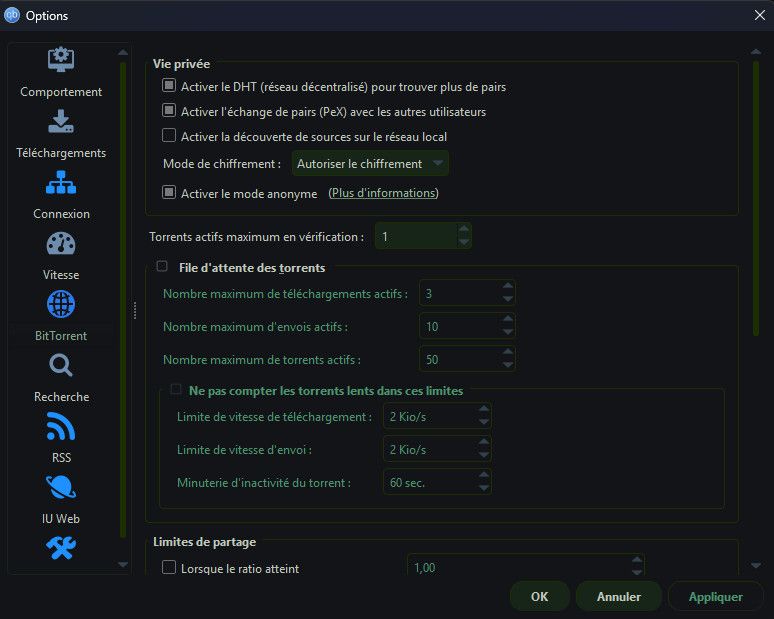Open the Mode de chiffrement dropdown

pos(370,164)
